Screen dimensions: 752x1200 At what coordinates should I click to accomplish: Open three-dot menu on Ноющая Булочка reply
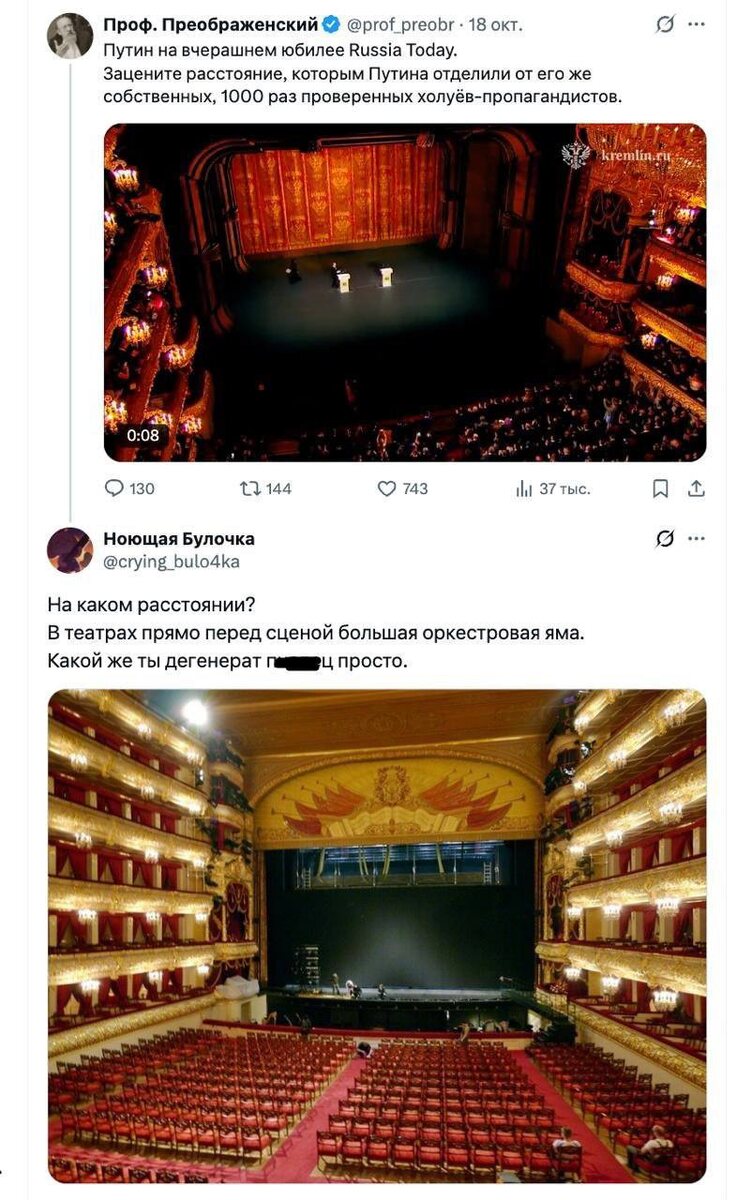[x=697, y=539]
